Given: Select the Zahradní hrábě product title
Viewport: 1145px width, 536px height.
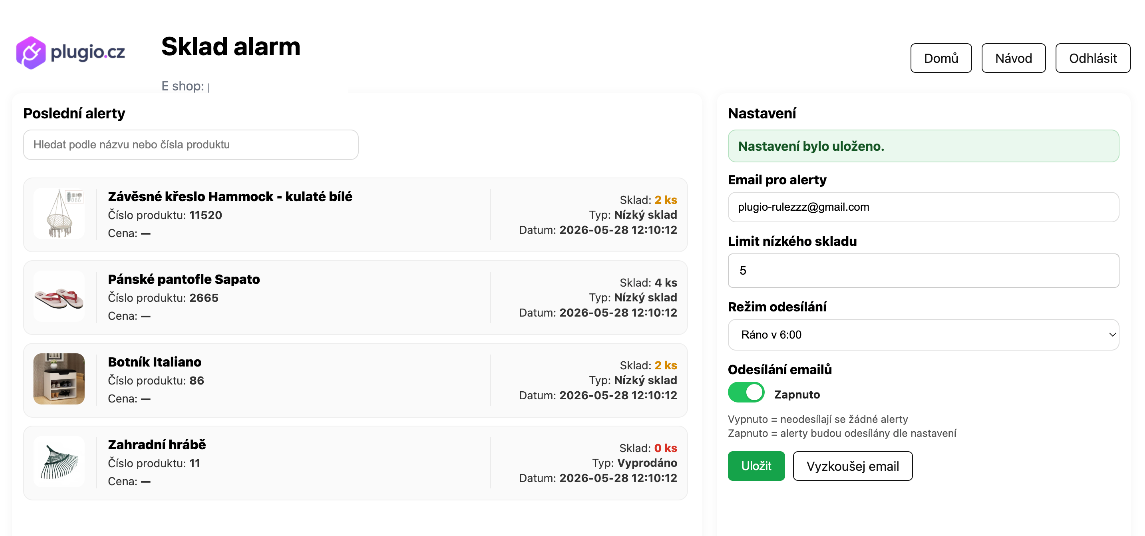Looking at the screenshot, I should point(157,444).
